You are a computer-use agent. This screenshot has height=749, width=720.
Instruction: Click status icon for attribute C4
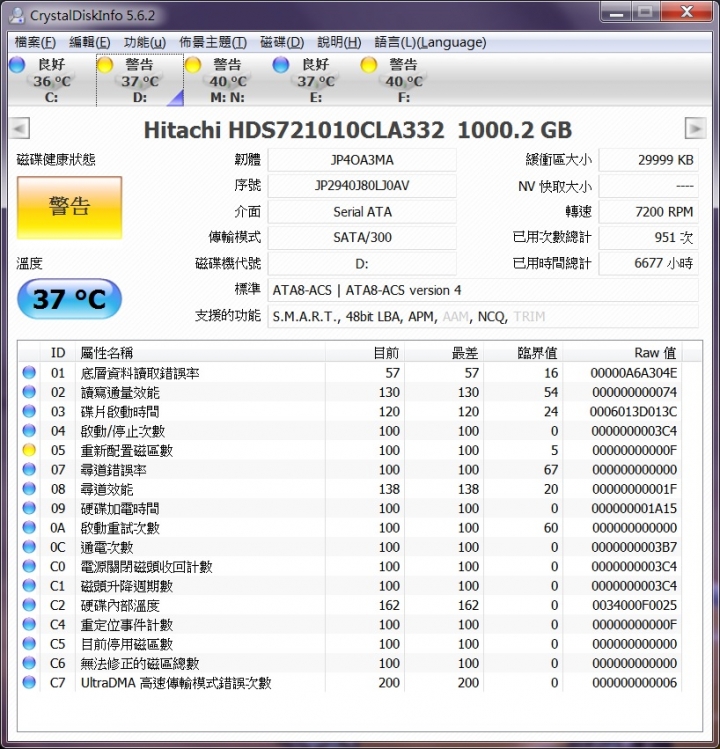tap(29, 624)
